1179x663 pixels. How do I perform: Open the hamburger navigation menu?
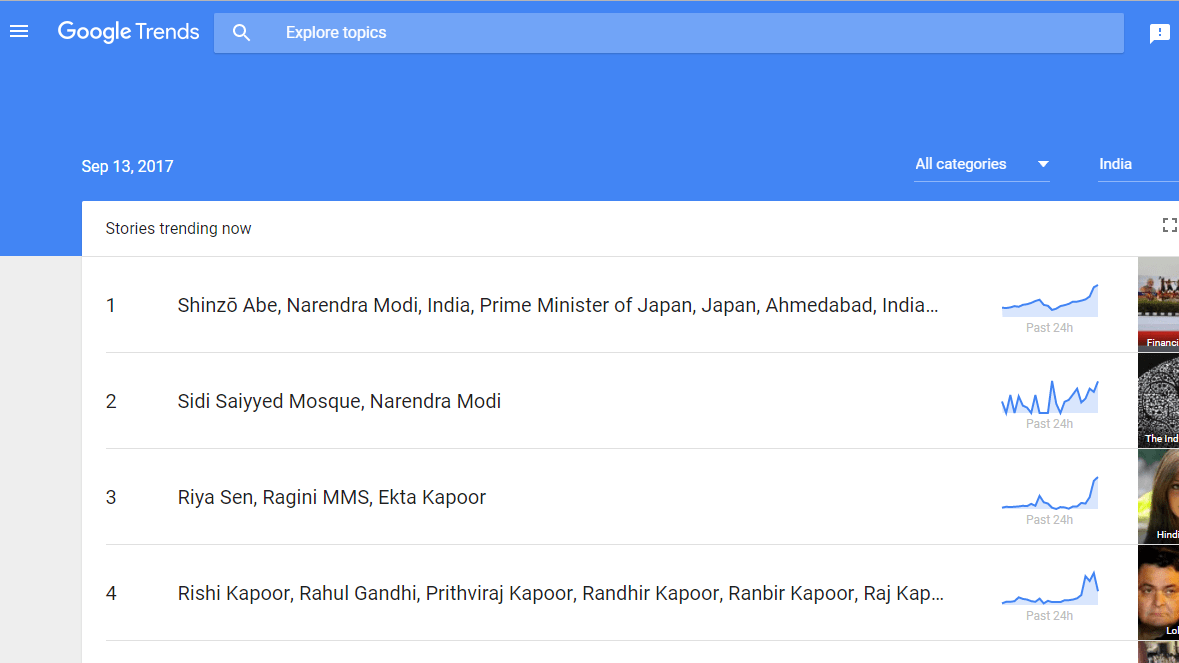pos(19,32)
